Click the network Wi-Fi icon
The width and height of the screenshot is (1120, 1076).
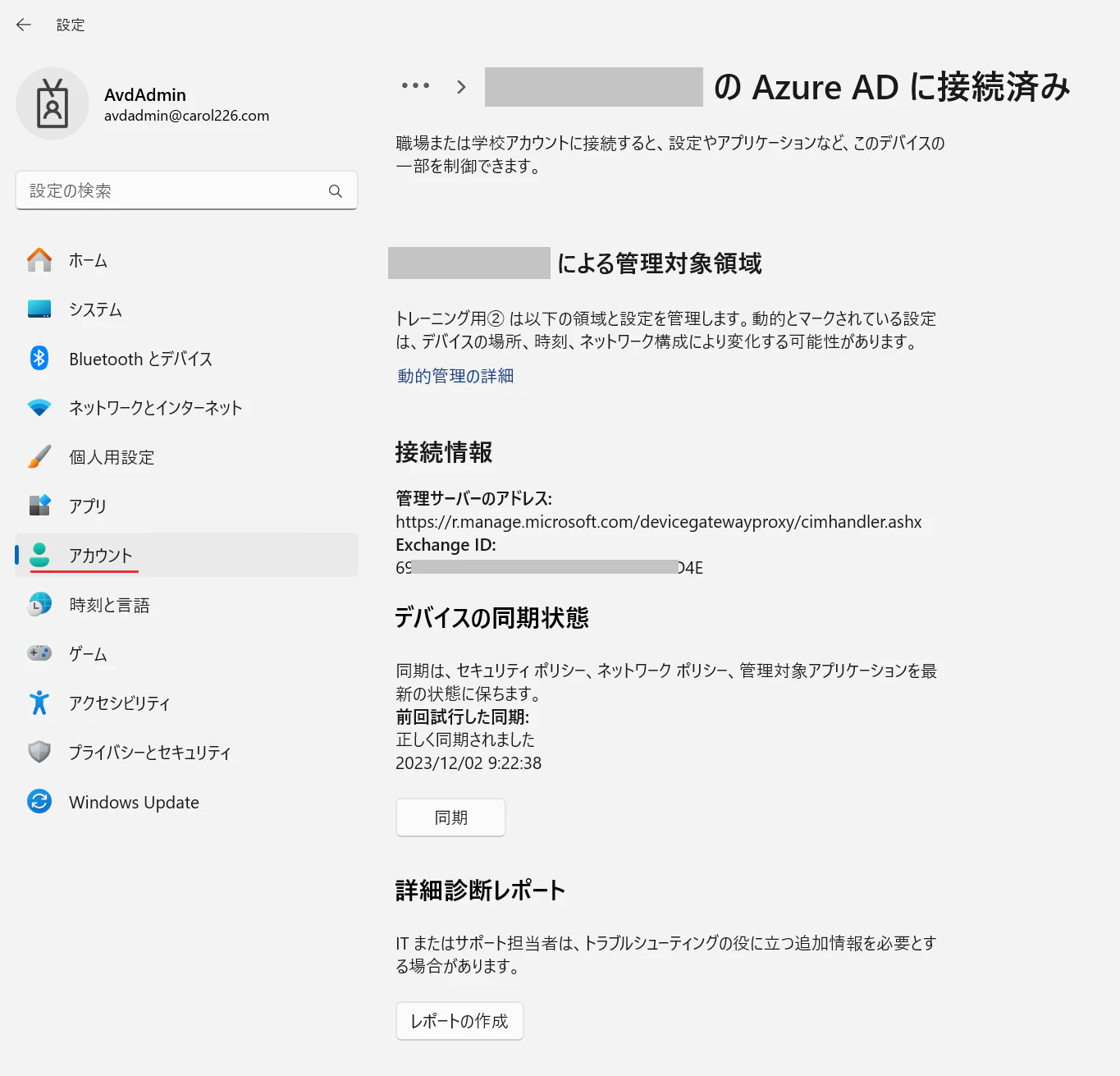pyautogui.click(x=39, y=408)
